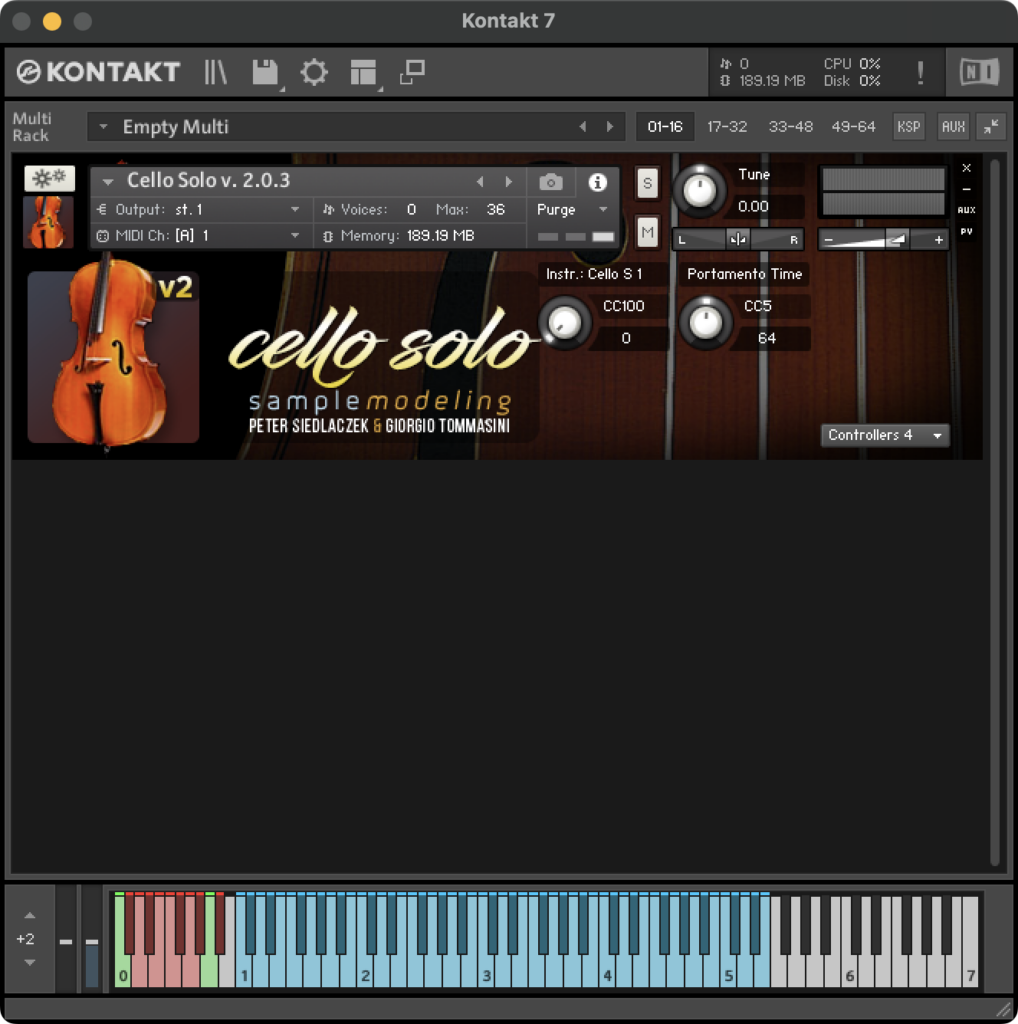Toggle instrument AUX controls
Screen dimensions: 1018x1024
[966, 210]
